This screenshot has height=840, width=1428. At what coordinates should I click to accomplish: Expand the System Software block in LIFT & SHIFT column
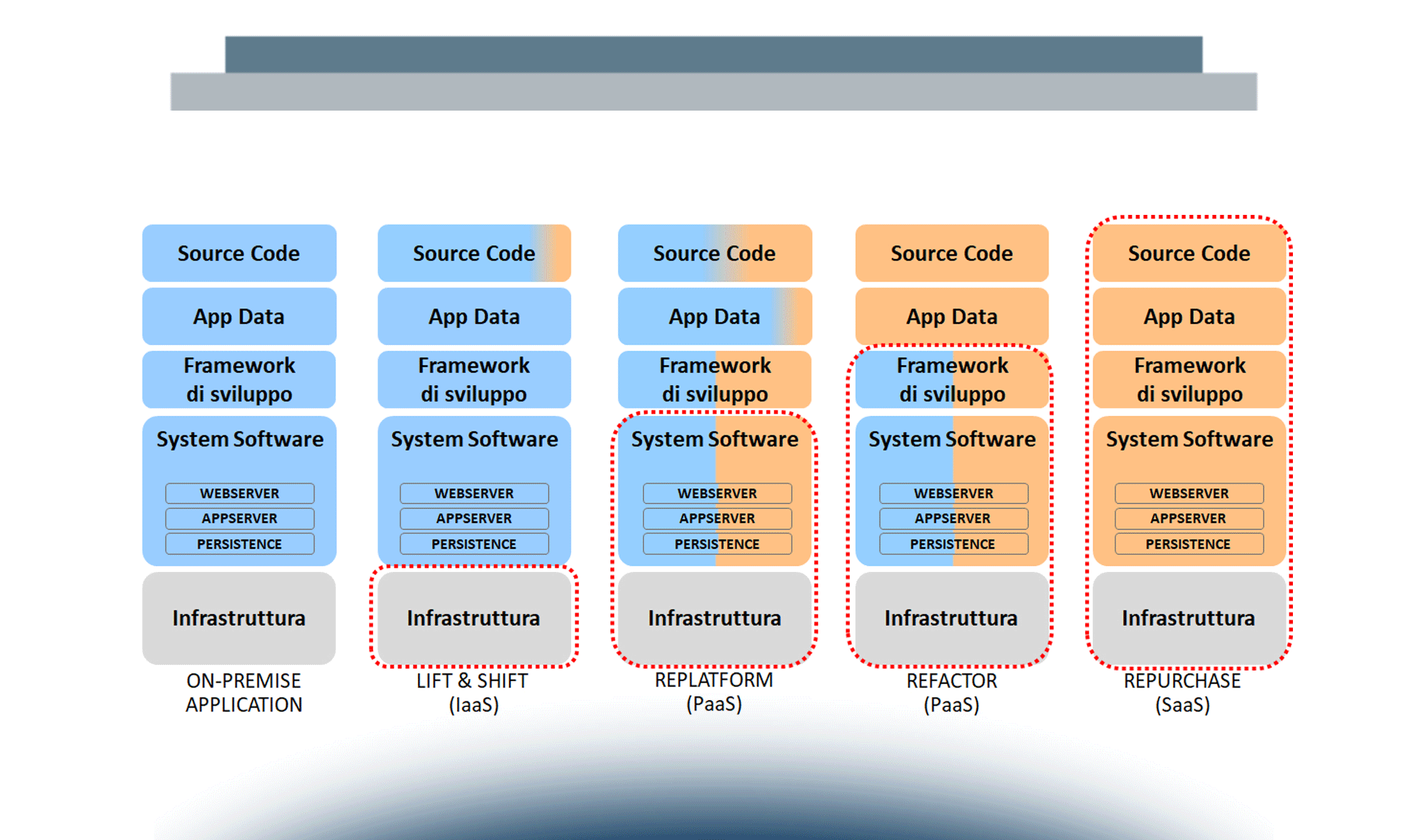click(x=475, y=439)
